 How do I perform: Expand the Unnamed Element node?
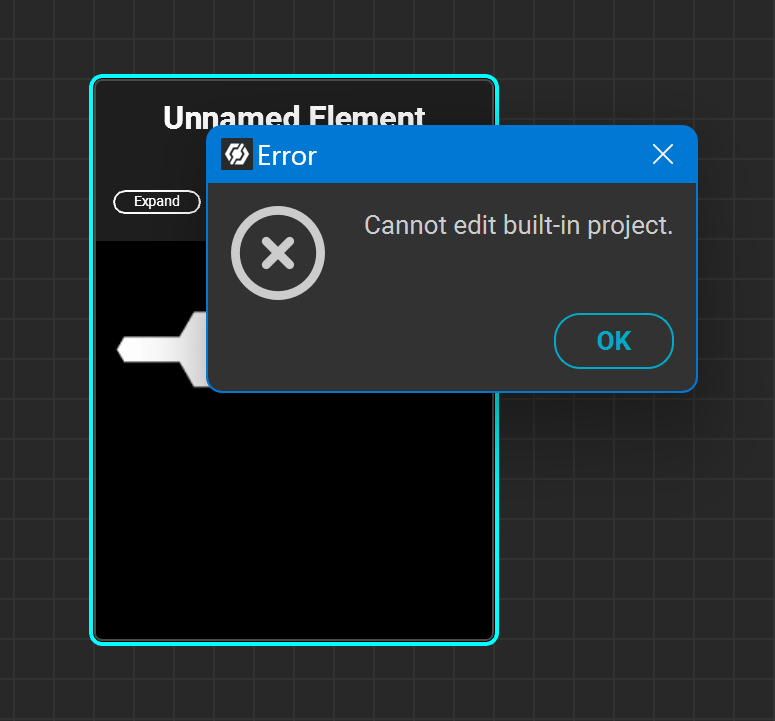(x=157, y=202)
